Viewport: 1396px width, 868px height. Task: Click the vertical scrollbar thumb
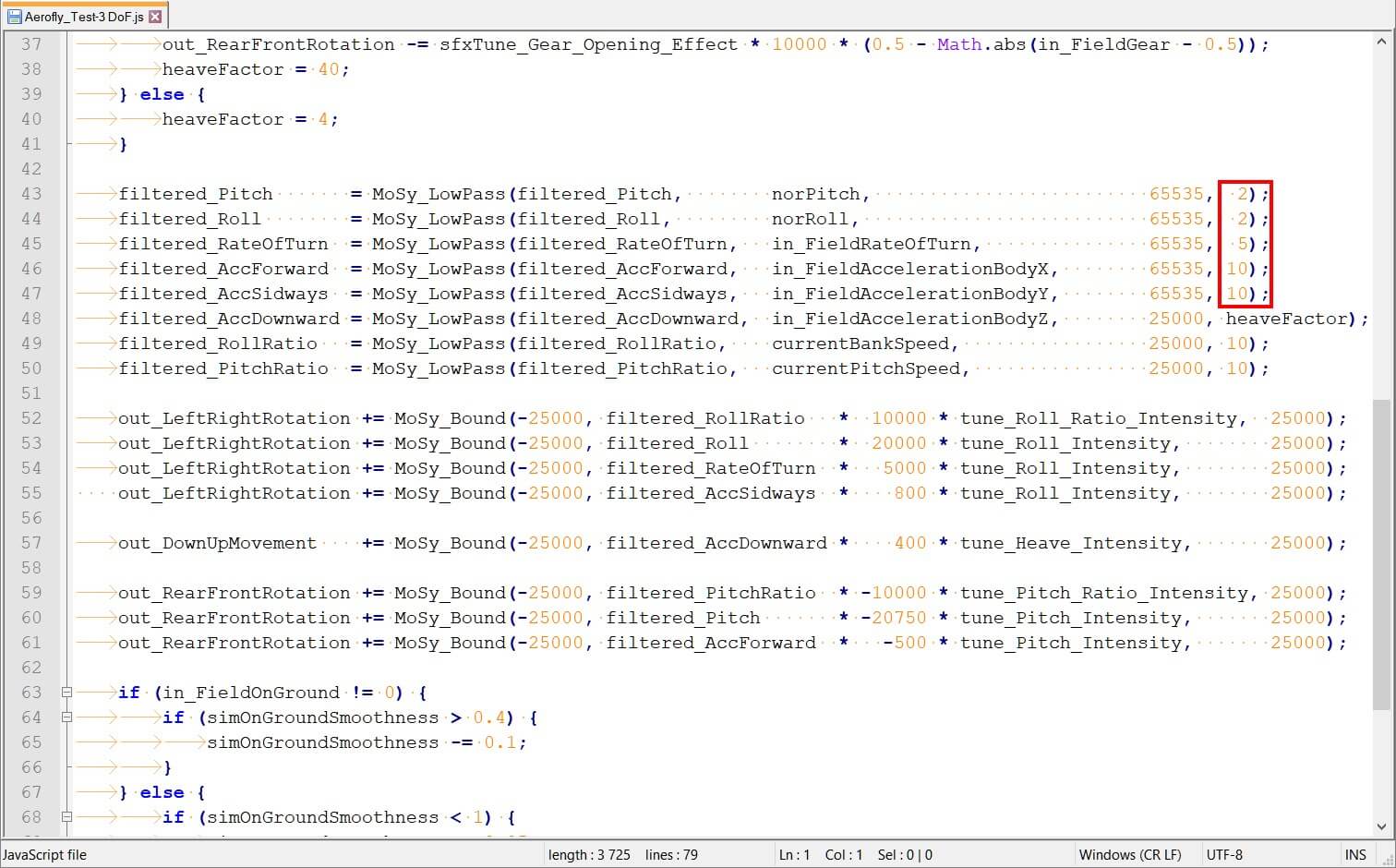coord(1382,554)
